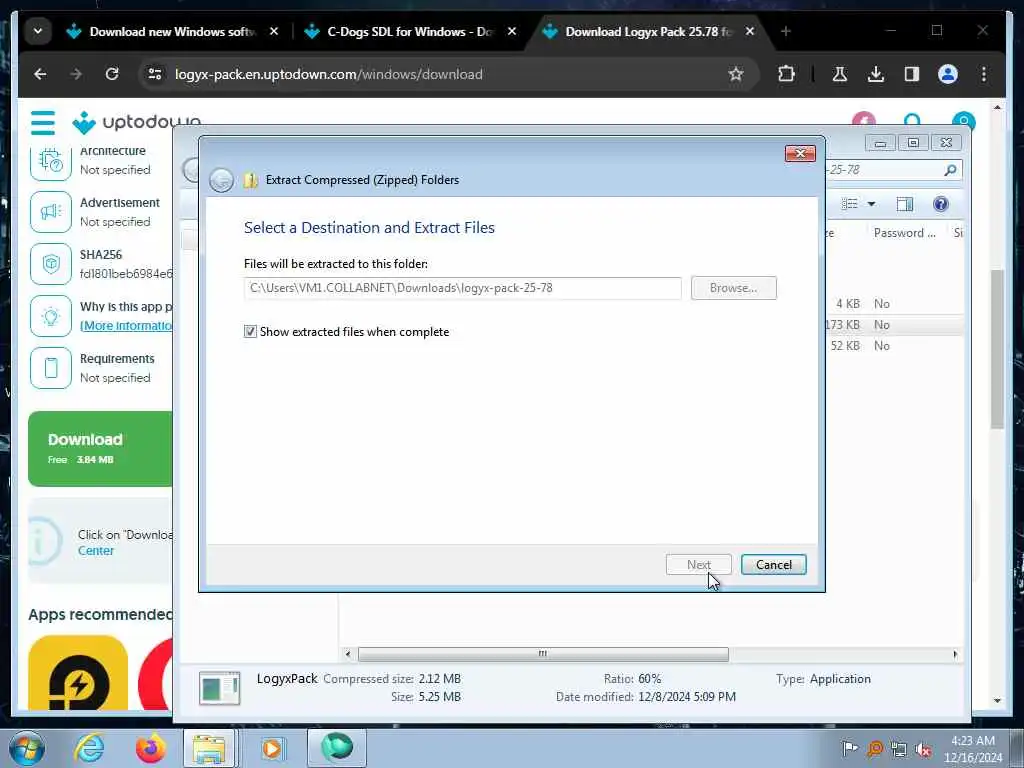This screenshot has width=1024, height=768.
Task: Click the Architecture chip icon
Action: point(51,161)
